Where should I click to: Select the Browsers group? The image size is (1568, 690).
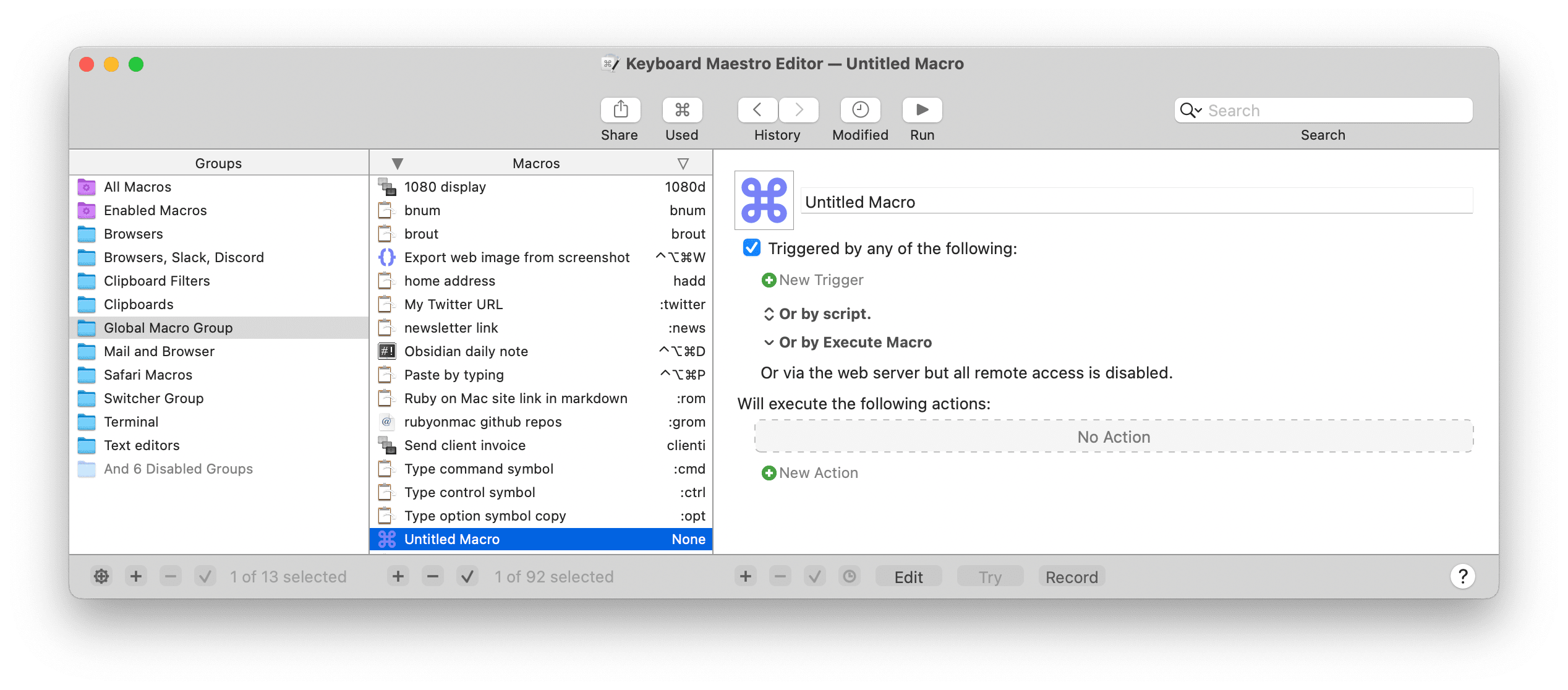[219, 234]
